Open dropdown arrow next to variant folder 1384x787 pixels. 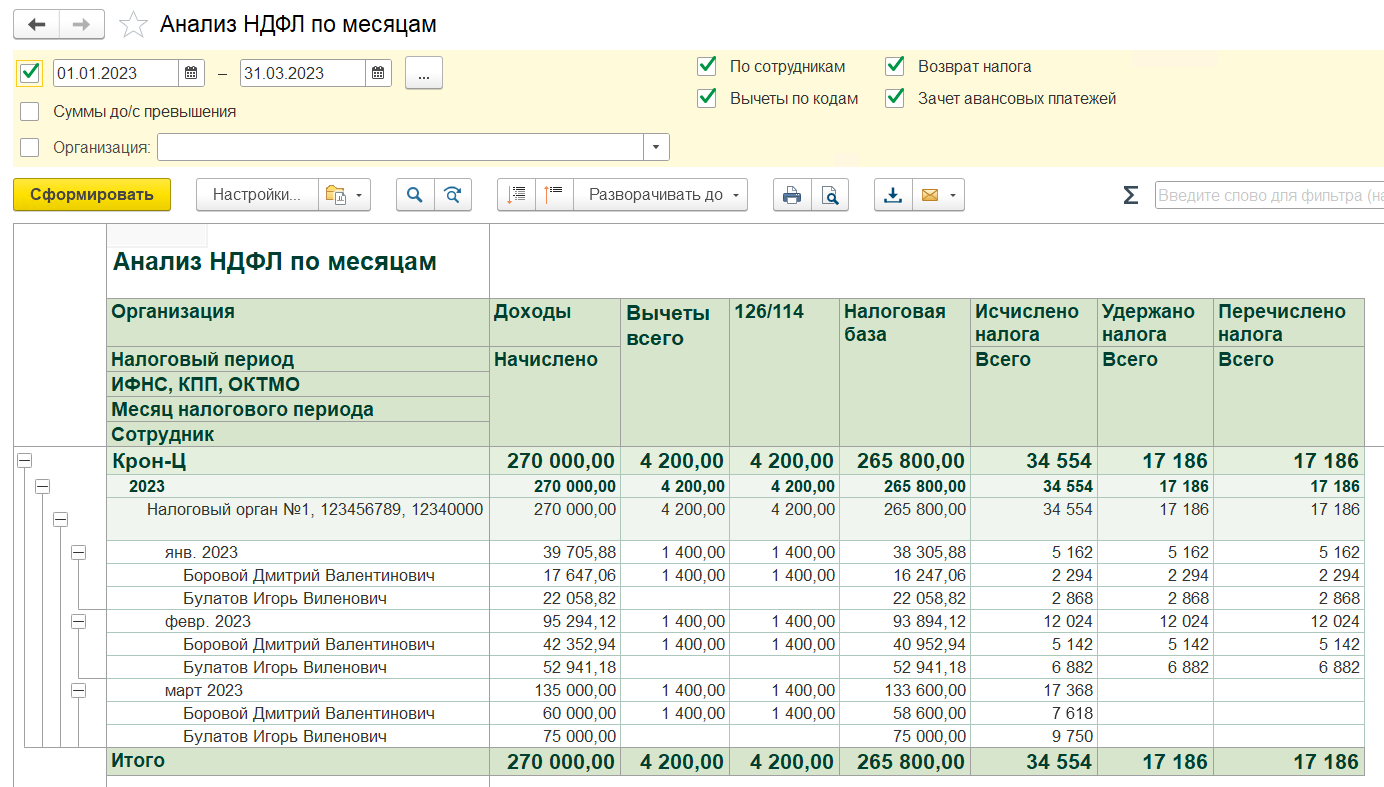[x=359, y=195]
